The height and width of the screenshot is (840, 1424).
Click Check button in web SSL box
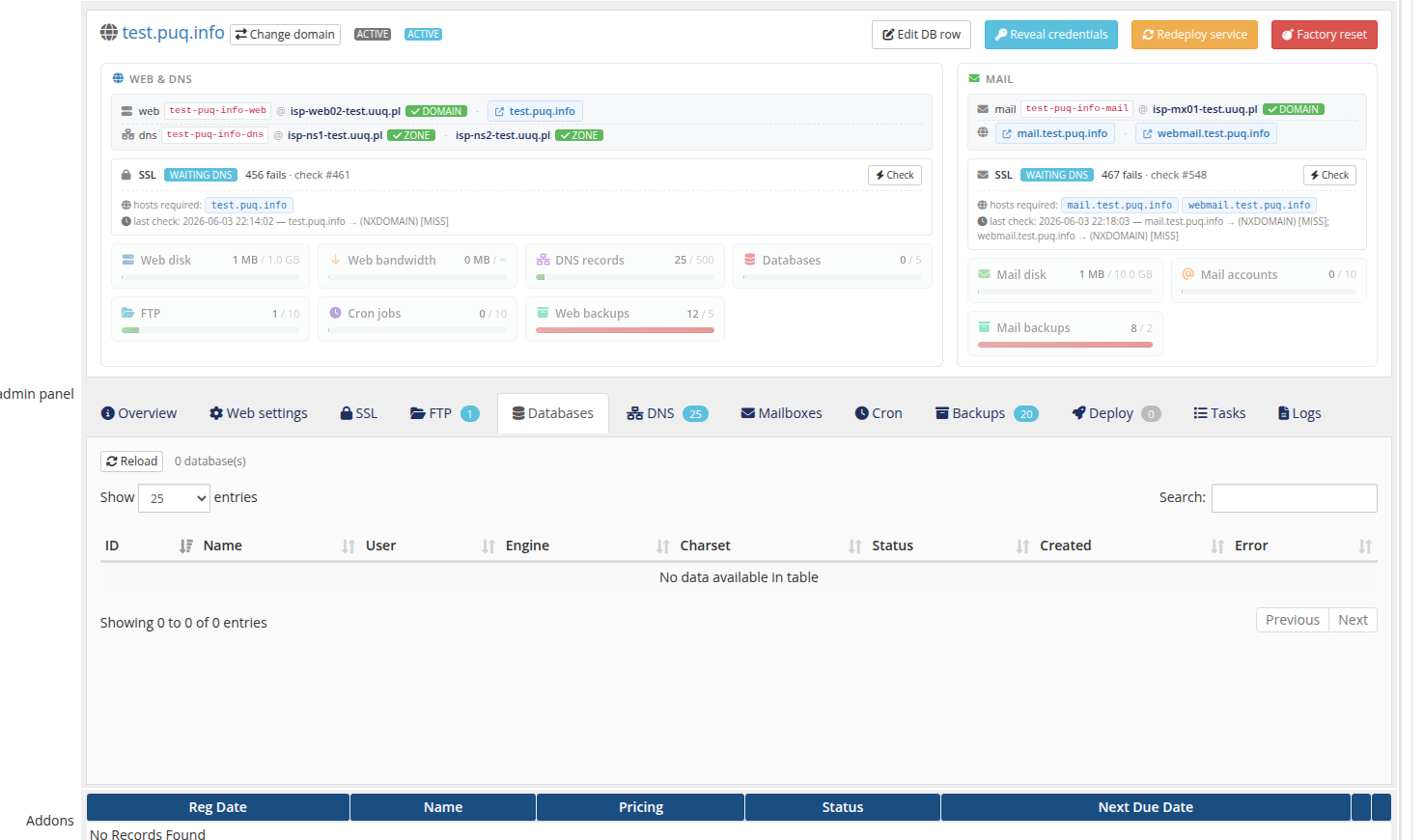point(895,175)
